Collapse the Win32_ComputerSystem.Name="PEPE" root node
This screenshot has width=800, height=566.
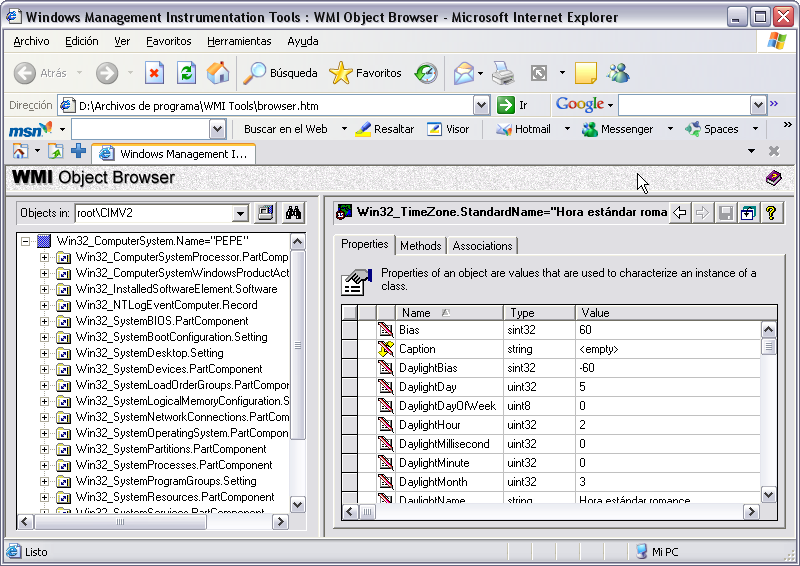(27, 241)
